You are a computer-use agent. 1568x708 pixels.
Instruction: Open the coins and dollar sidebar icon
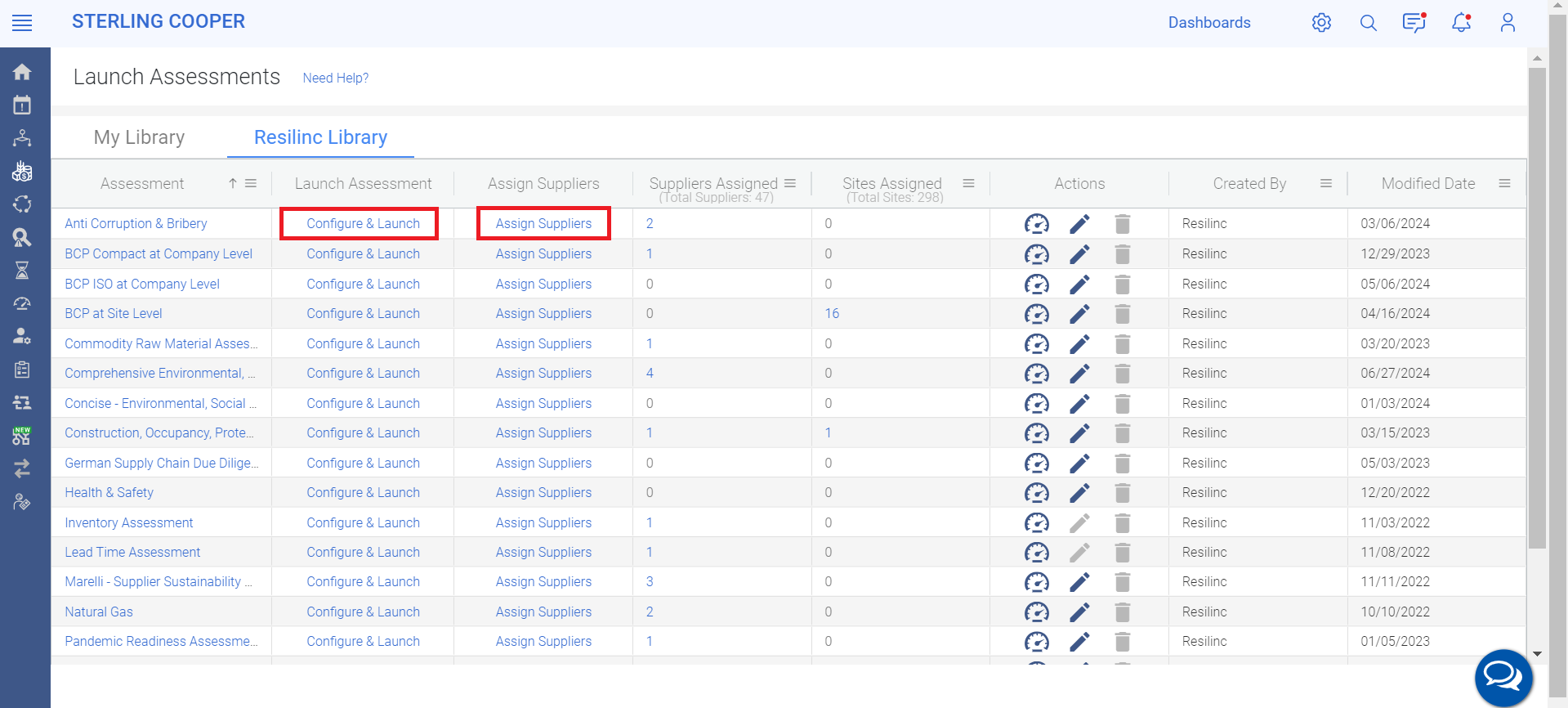(22, 171)
